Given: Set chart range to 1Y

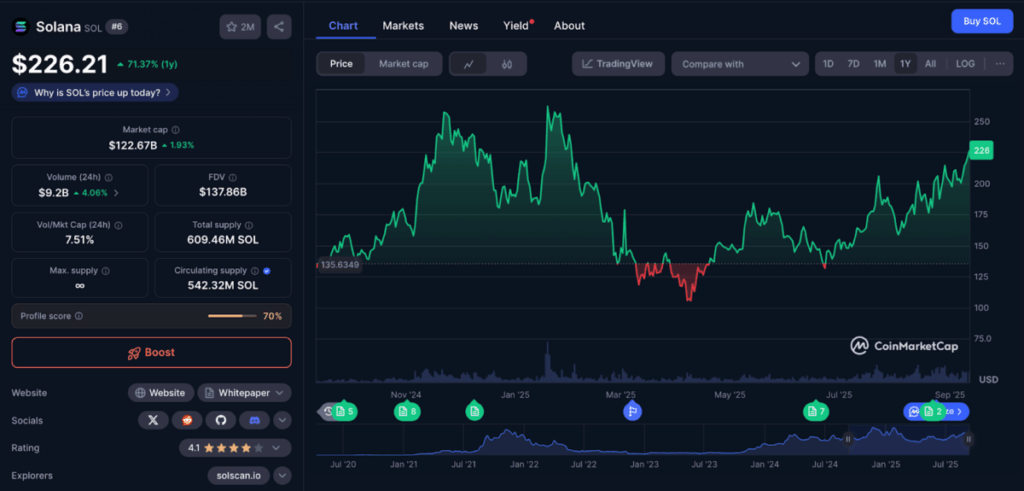Looking at the screenshot, I should point(905,64).
